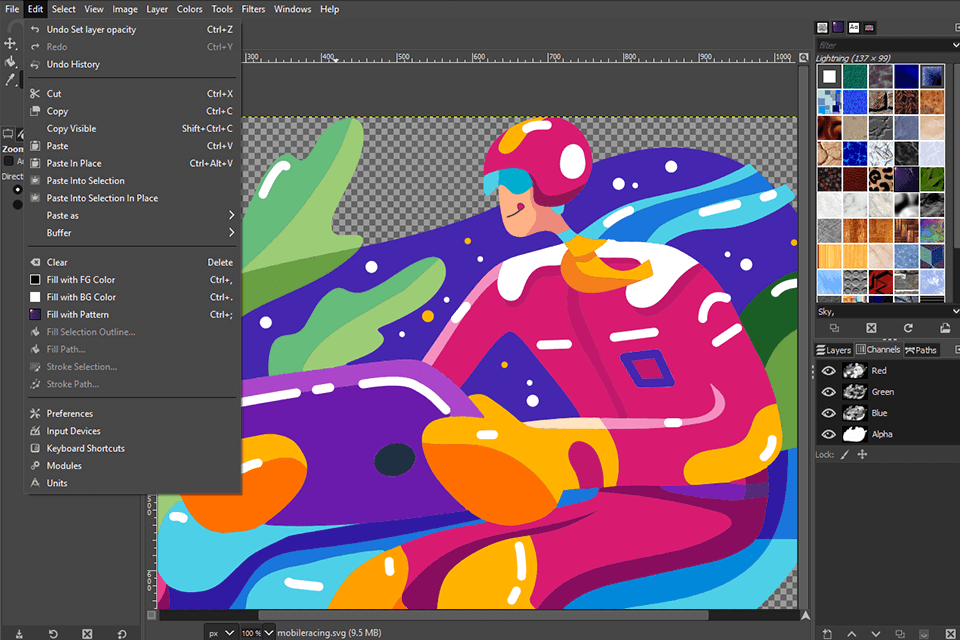This screenshot has height=640, width=960.
Task: Switch to the Layers tab
Action: (x=833, y=350)
